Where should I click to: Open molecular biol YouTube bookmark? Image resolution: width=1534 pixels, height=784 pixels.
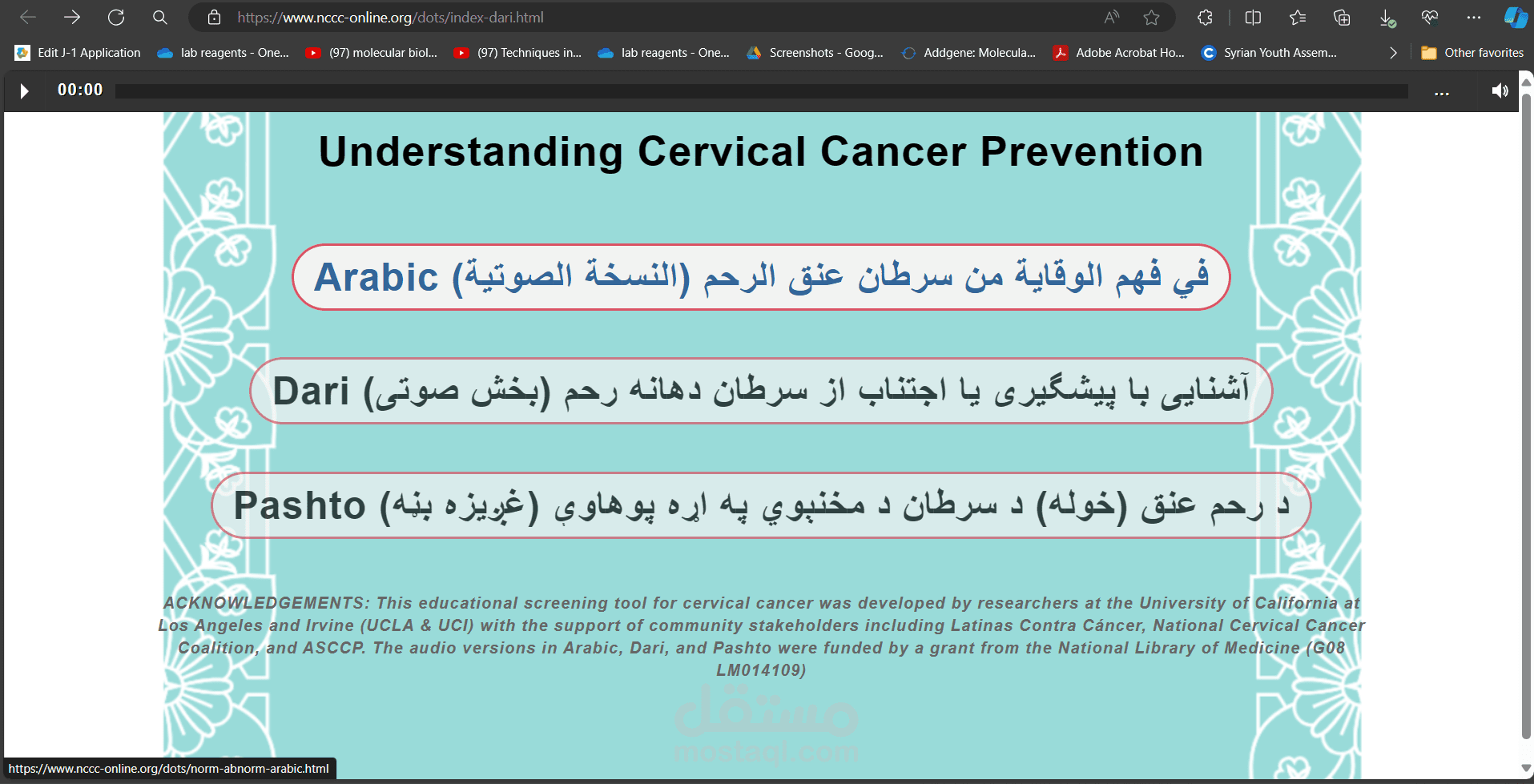point(372,53)
